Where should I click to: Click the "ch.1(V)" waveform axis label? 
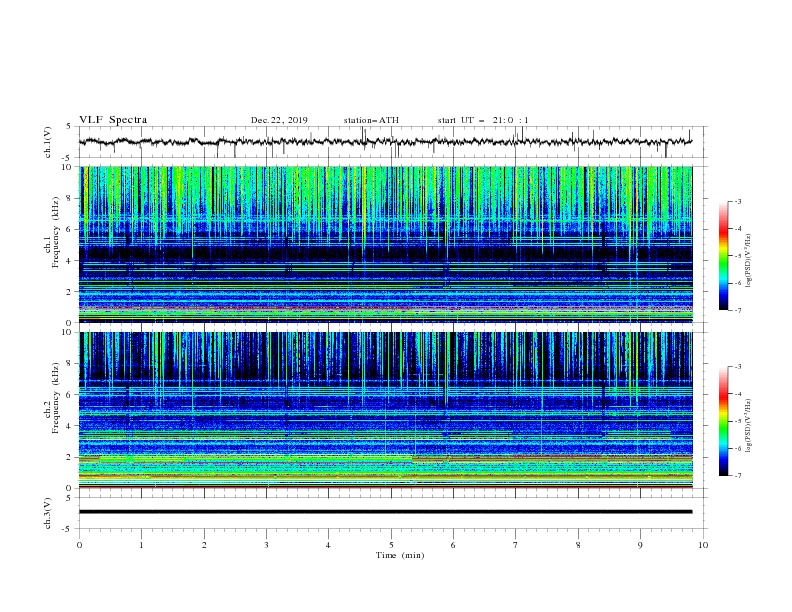[x=48, y=142]
